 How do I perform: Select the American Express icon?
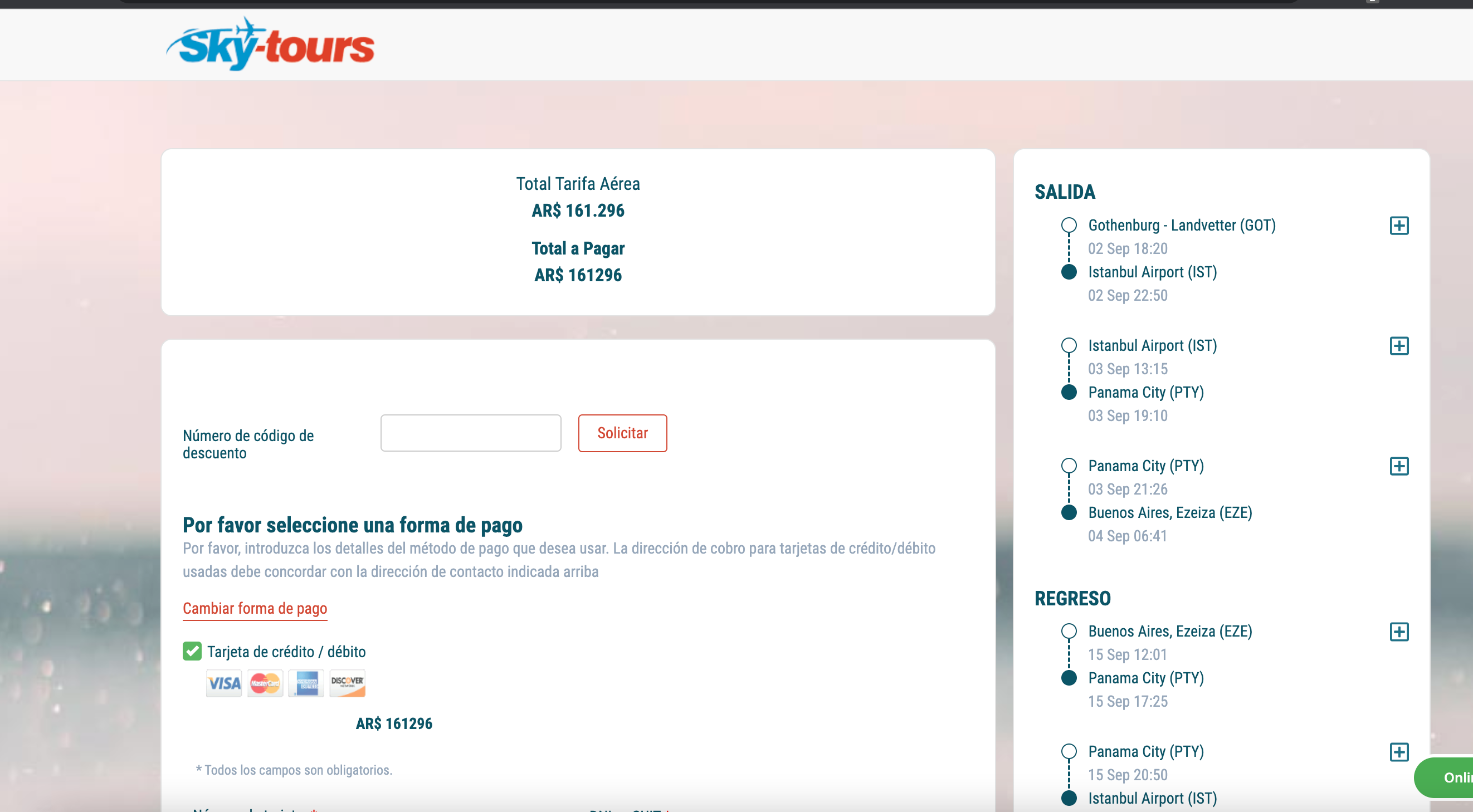point(306,683)
